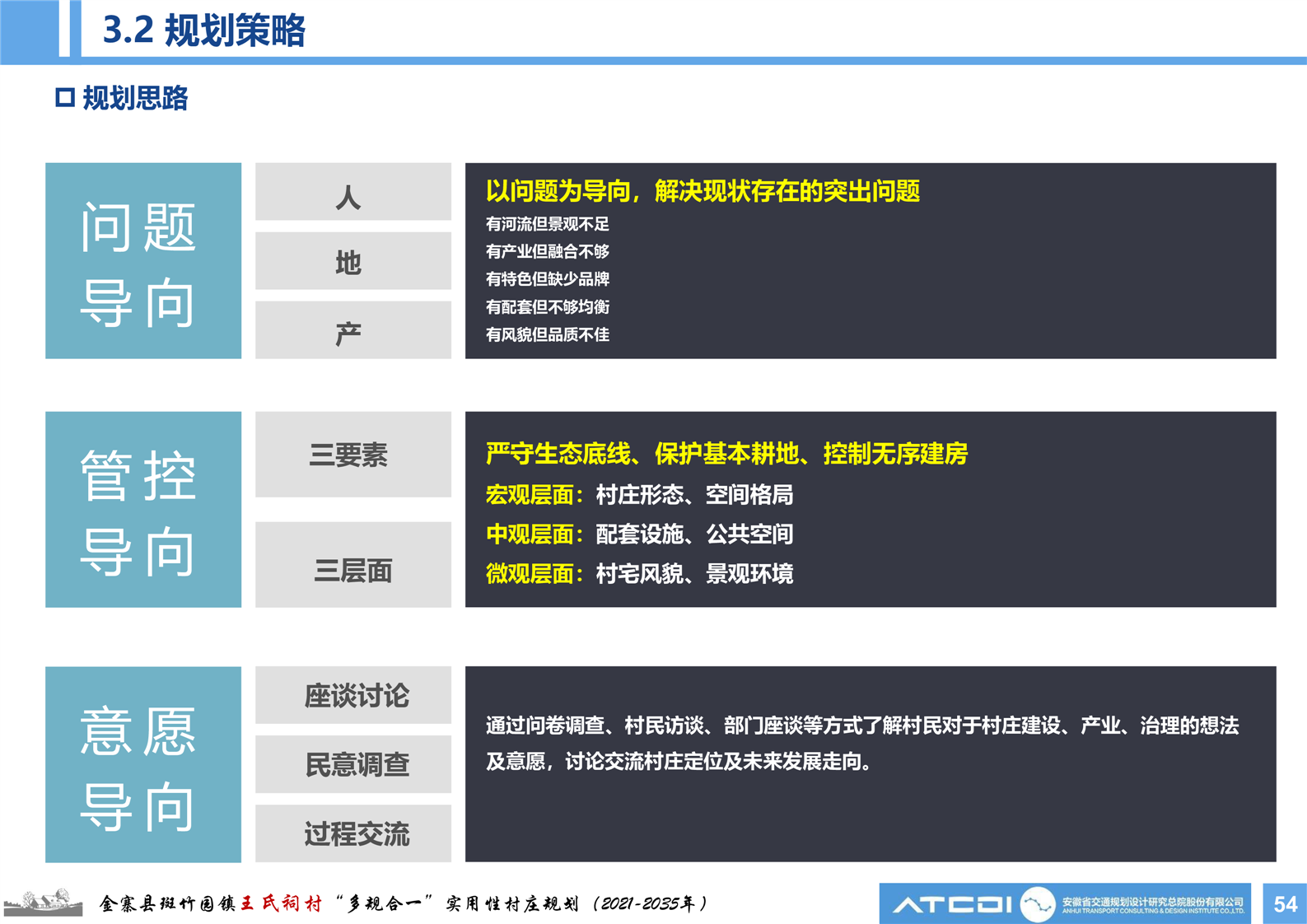Click the 意愿导向 teal block

point(143,764)
